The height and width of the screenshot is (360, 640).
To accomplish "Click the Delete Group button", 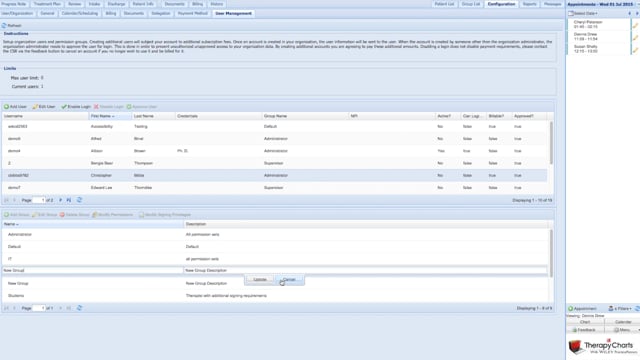I will (x=74, y=215).
